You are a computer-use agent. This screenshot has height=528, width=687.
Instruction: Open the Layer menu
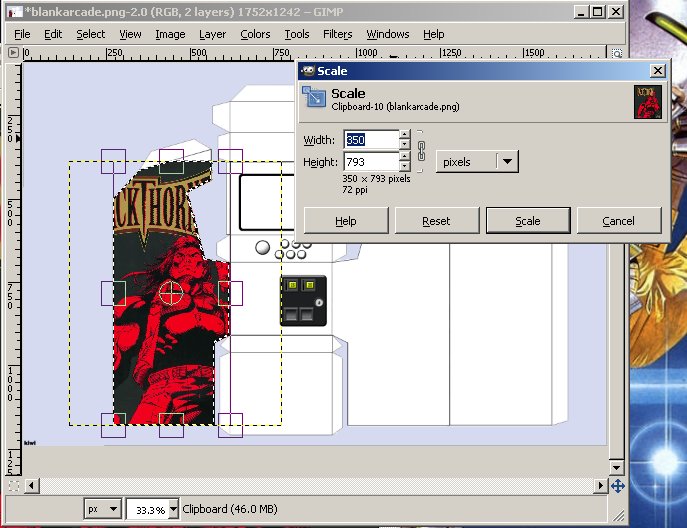pyautogui.click(x=212, y=34)
